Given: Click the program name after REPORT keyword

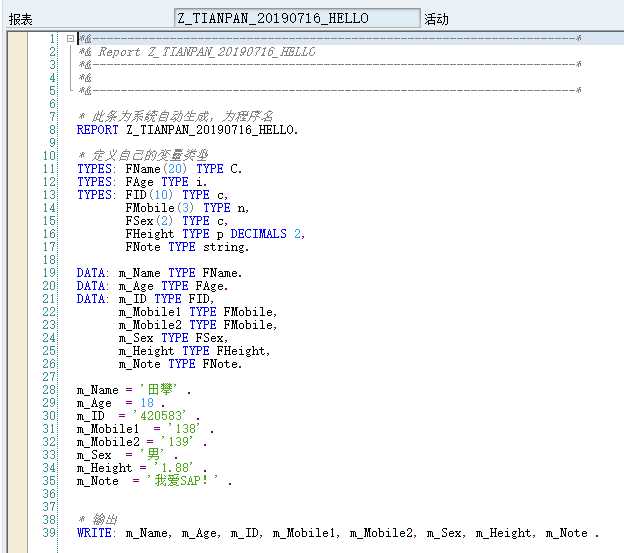Looking at the screenshot, I should coord(212,130).
